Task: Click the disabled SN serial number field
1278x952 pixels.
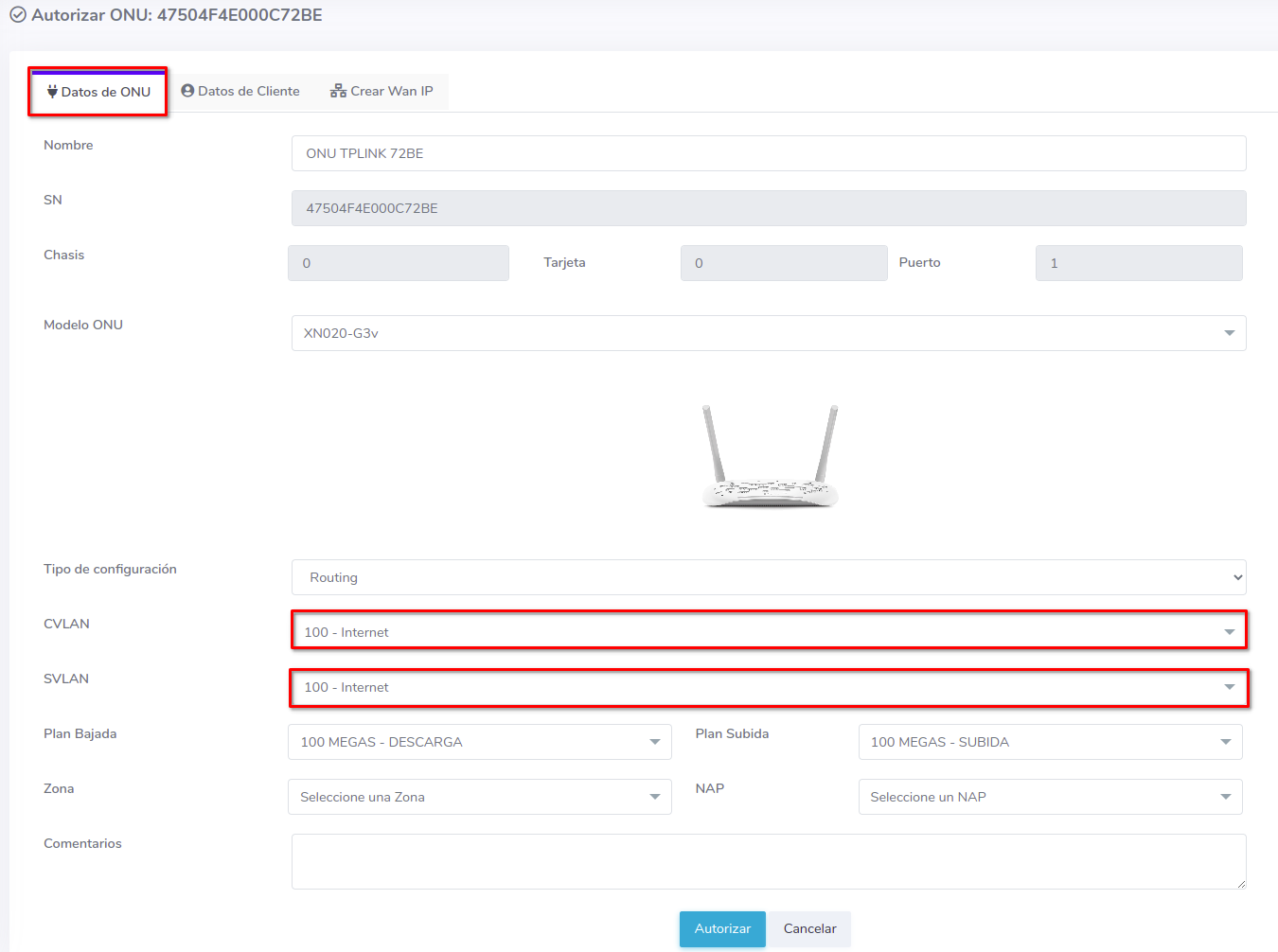Action: point(768,208)
